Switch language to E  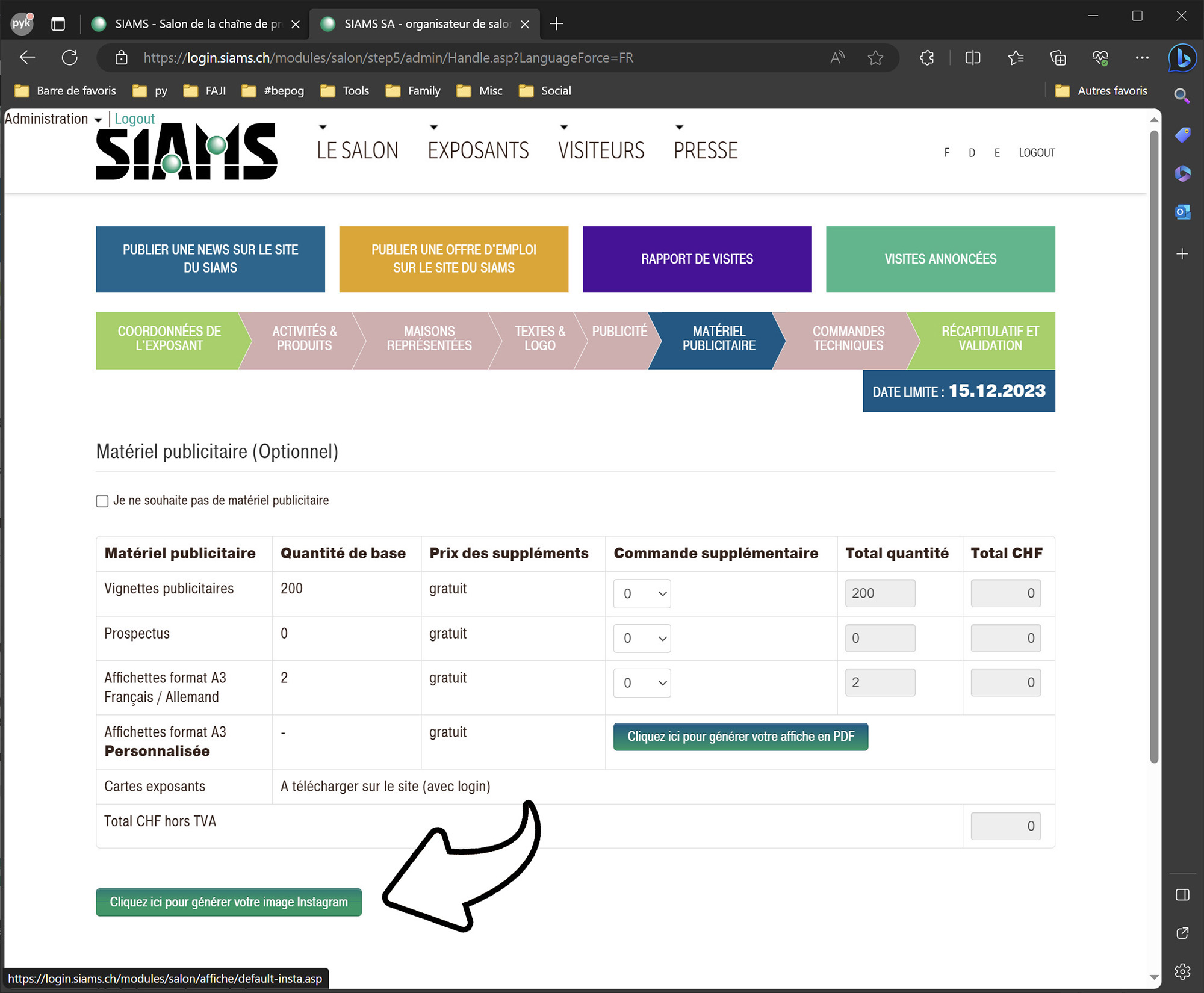point(997,153)
